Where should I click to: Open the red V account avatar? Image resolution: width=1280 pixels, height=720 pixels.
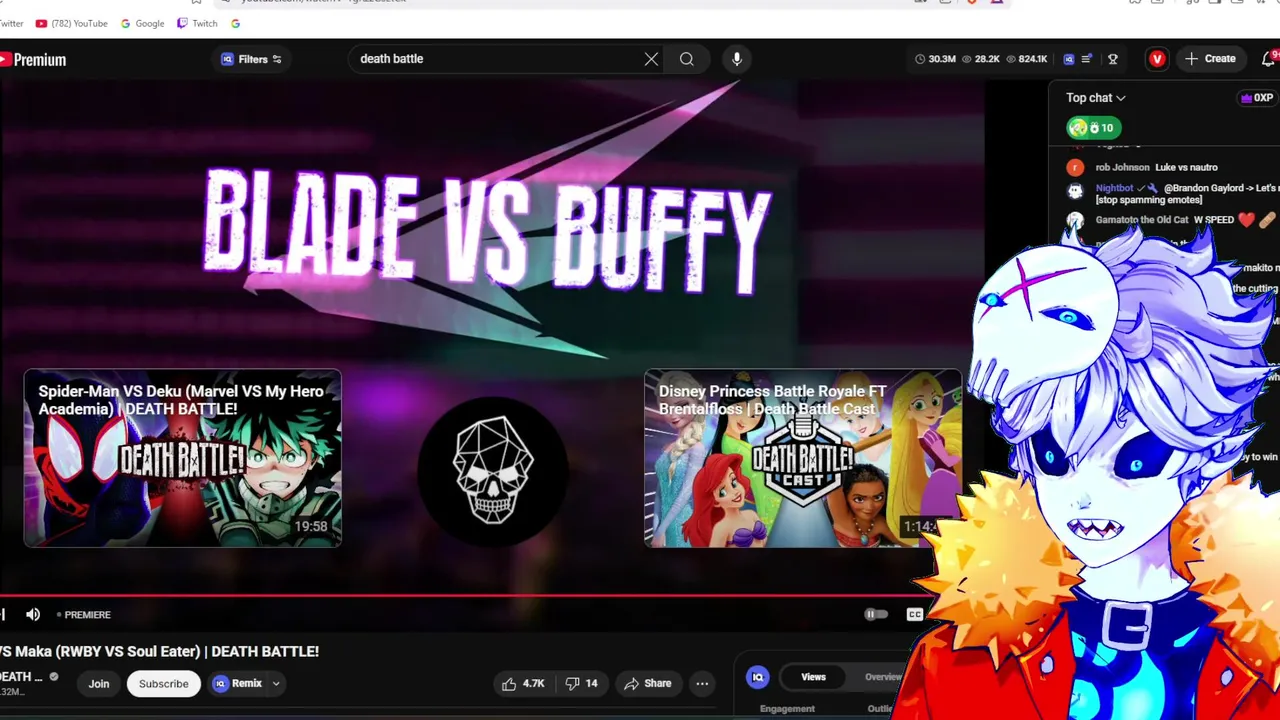[x=1157, y=59]
